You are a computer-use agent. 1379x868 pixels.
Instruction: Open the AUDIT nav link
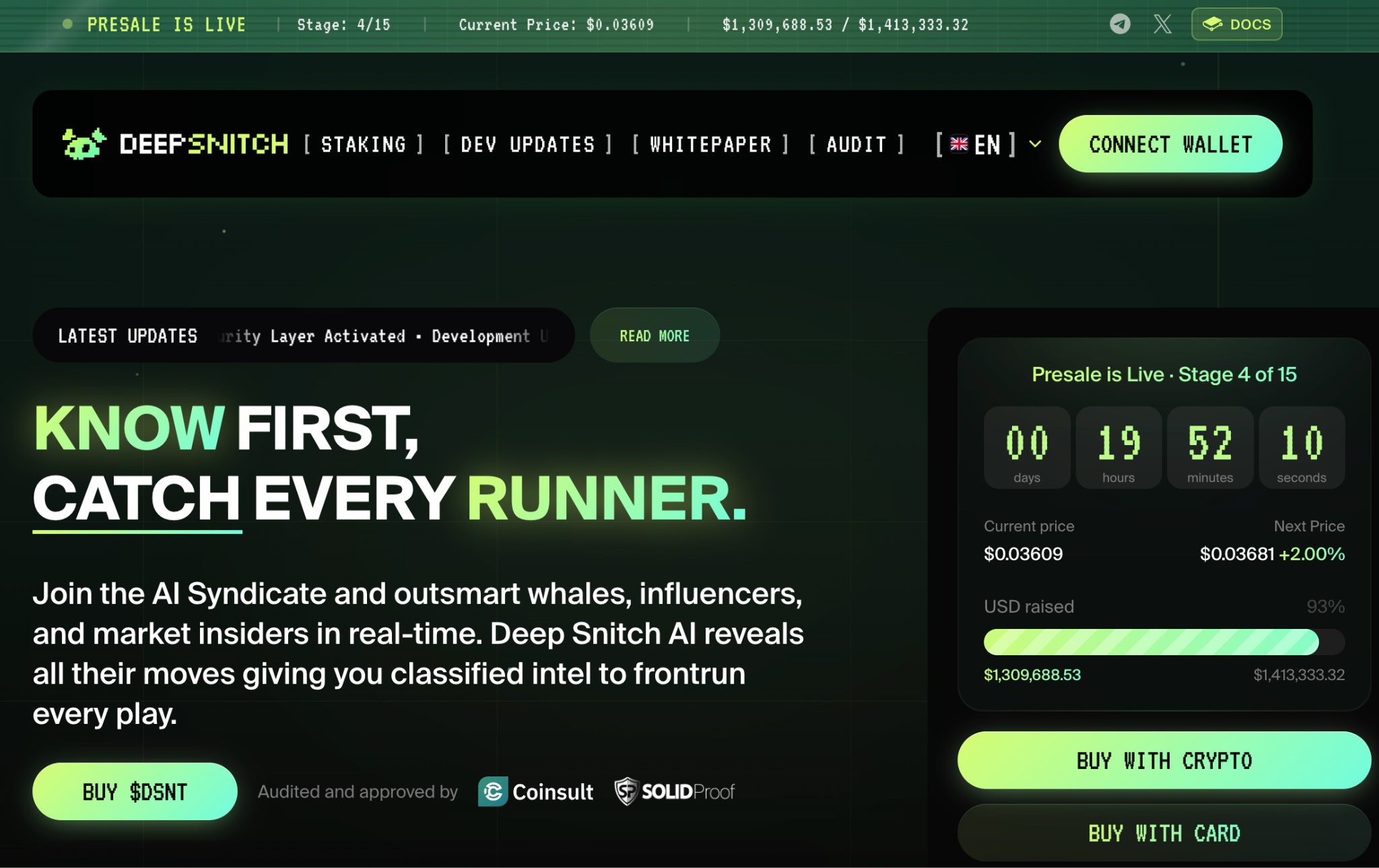(856, 144)
